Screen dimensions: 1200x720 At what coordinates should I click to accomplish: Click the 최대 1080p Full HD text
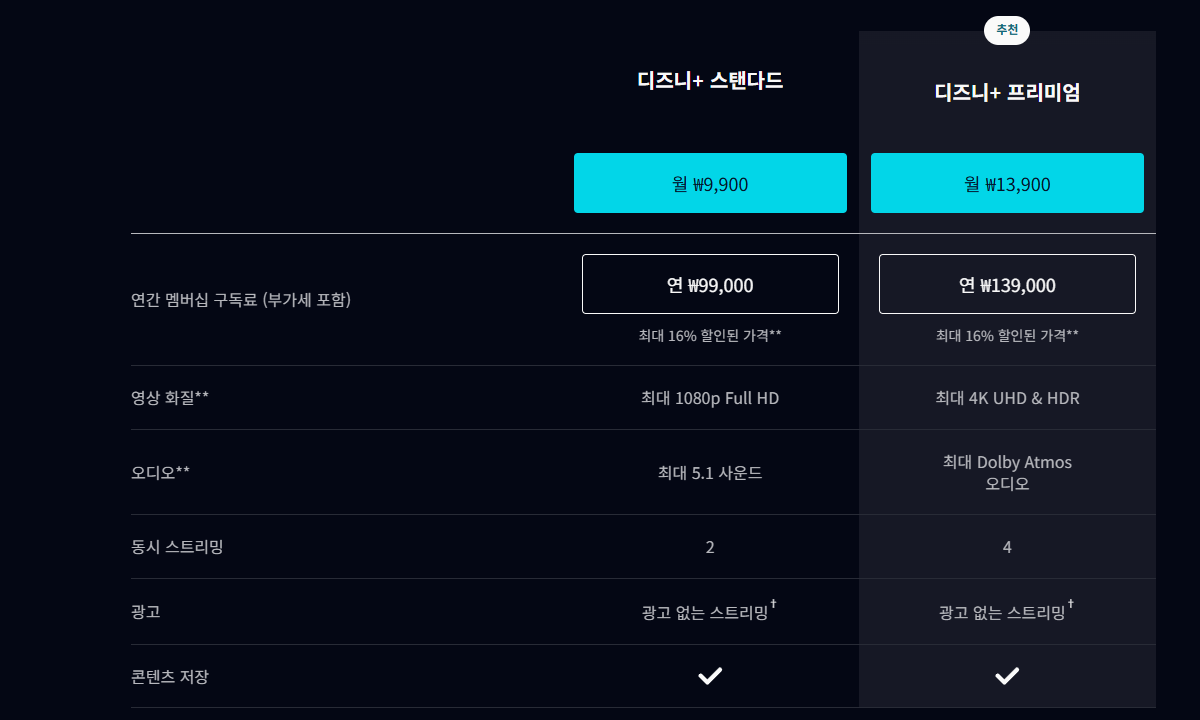pos(710,398)
